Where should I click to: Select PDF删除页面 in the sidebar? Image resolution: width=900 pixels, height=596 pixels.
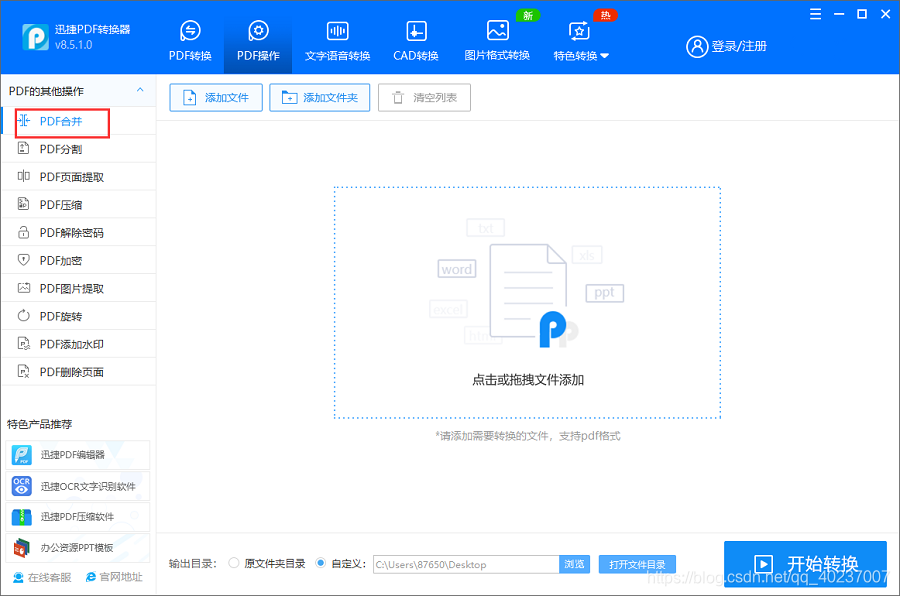(79, 372)
